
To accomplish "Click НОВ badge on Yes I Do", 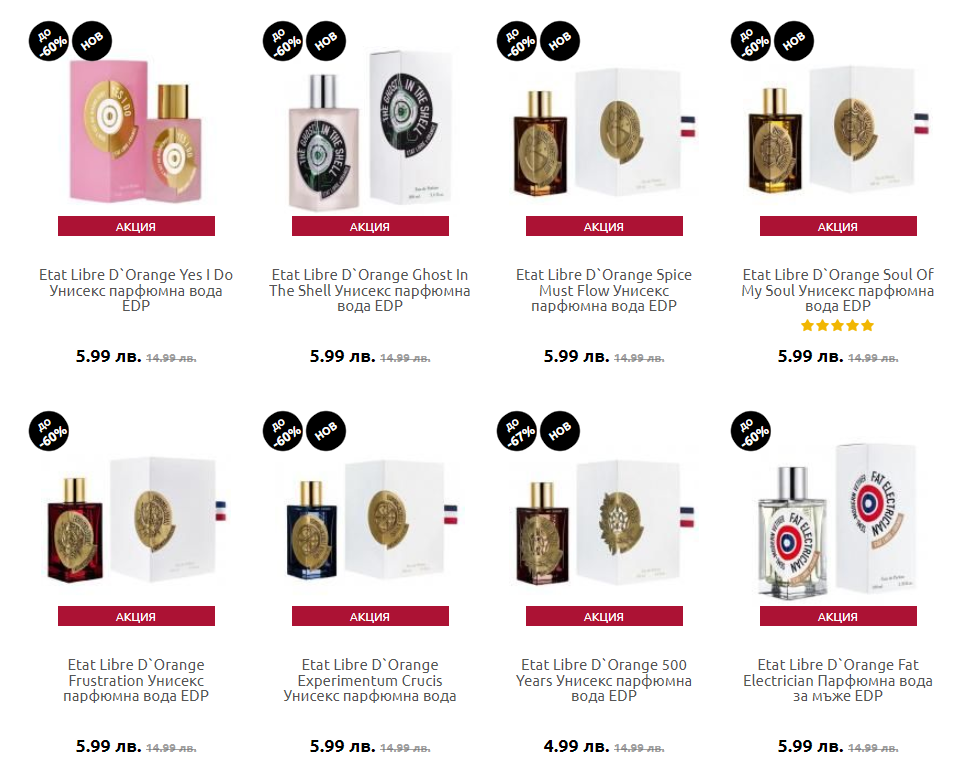I will tap(93, 40).
